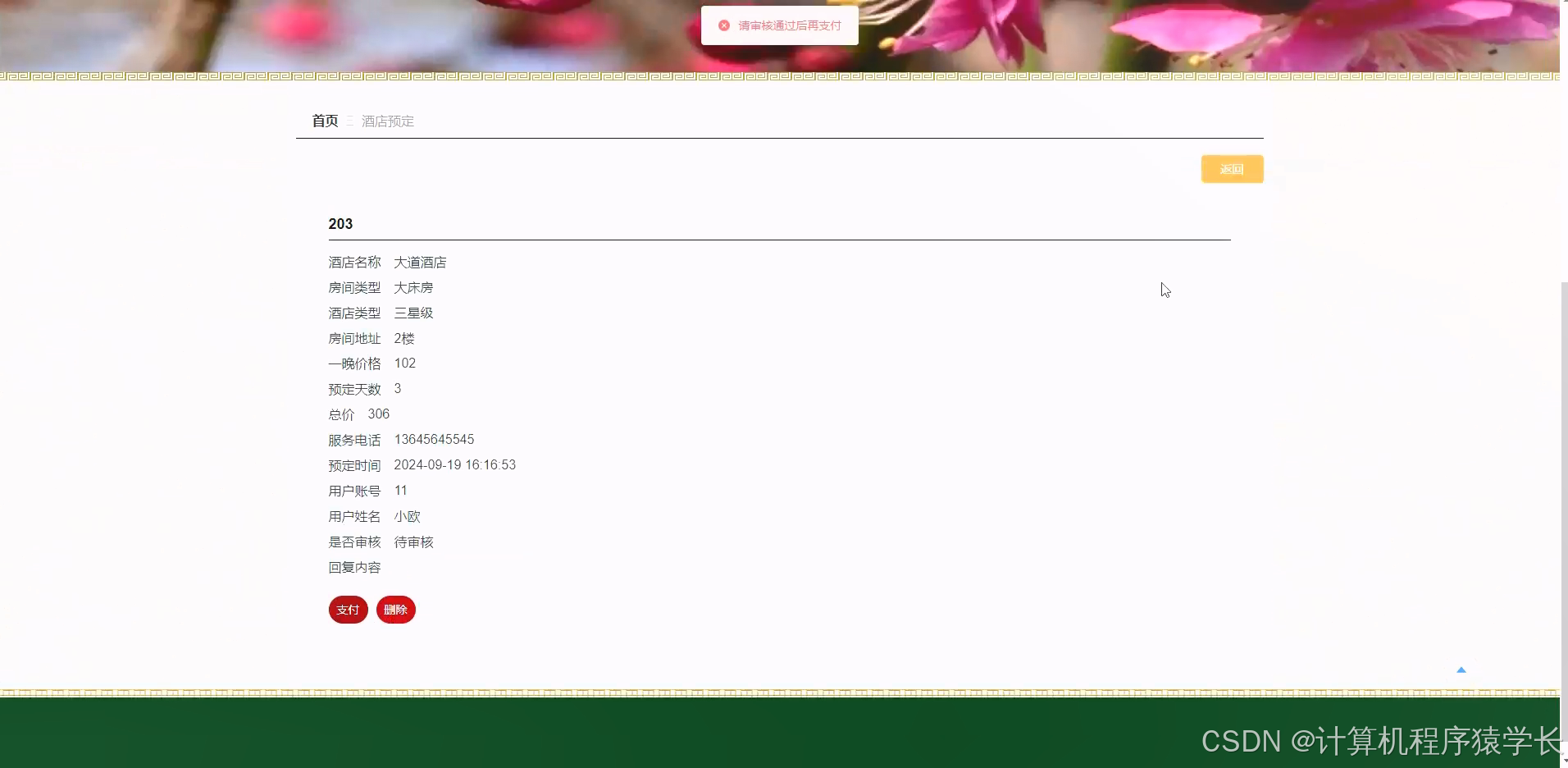Image resolution: width=1568 pixels, height=768 pixels.
Task: Click the user account value 11
Action: click(x=400, y=491)
